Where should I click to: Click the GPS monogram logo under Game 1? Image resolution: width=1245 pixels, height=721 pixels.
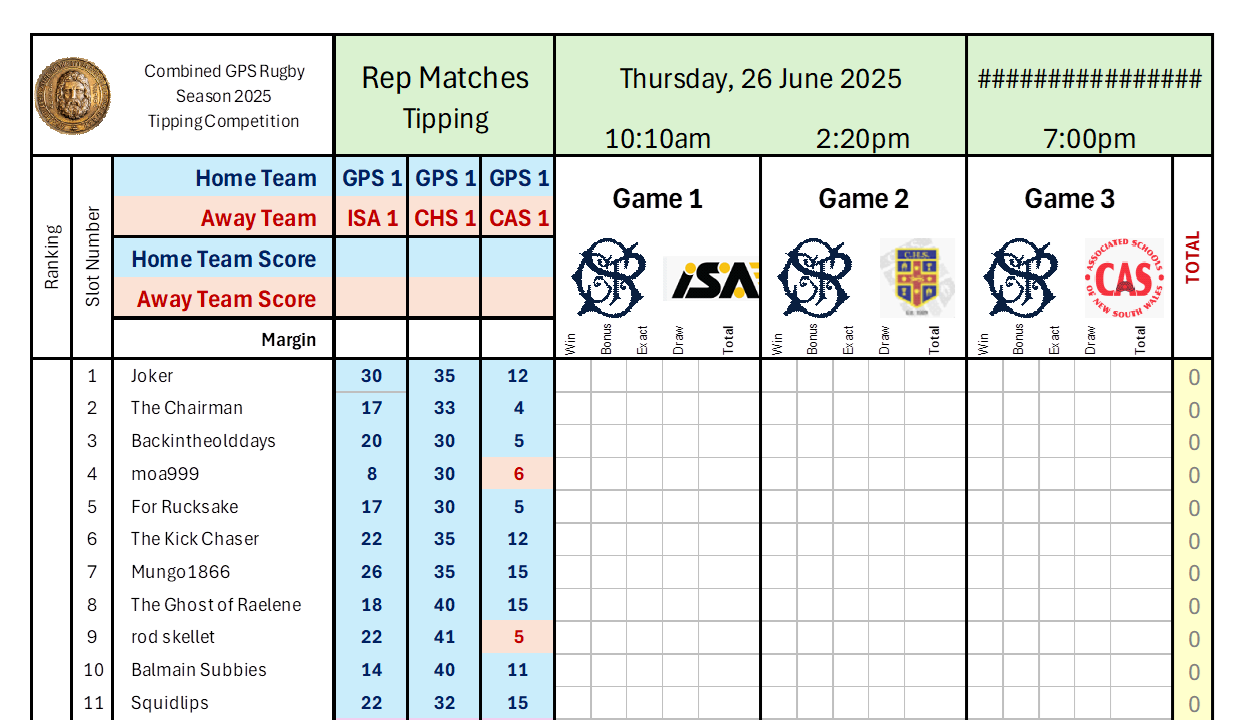pyautogui.click(x=610, y=278)
